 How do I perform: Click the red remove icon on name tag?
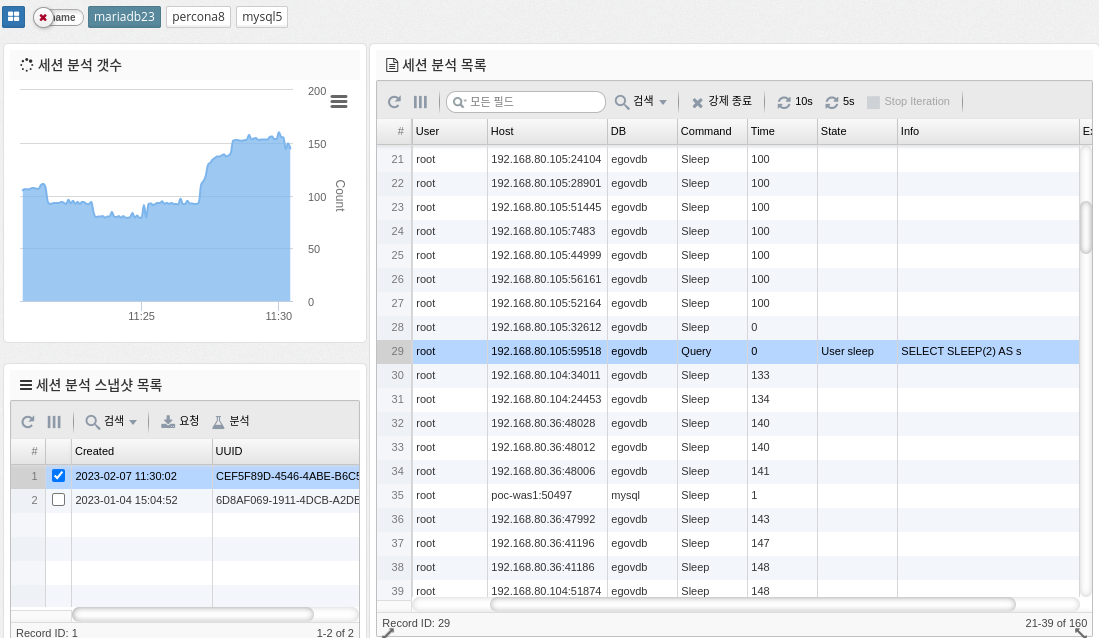(43, 18)
